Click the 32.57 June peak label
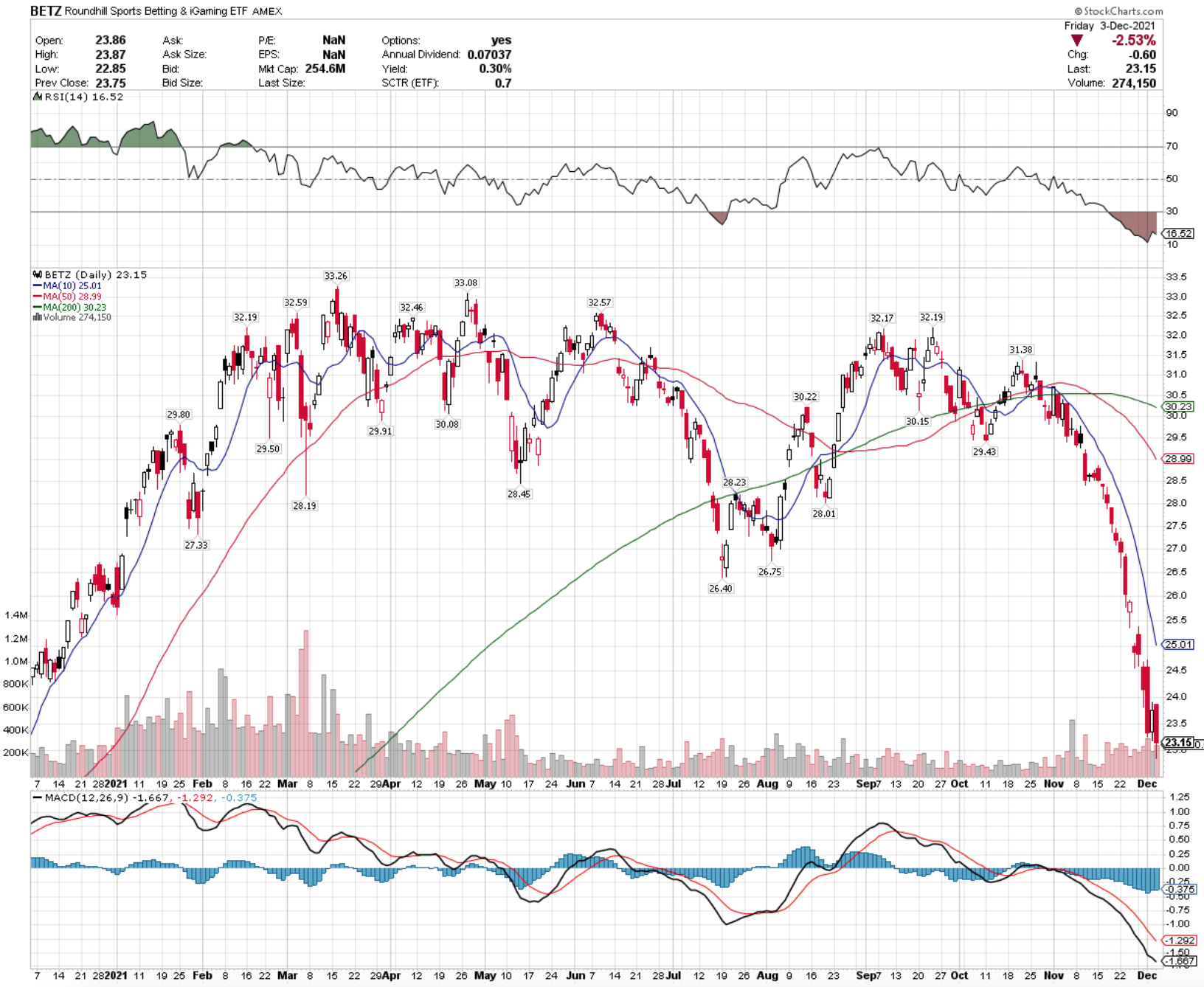 [599, 302]
